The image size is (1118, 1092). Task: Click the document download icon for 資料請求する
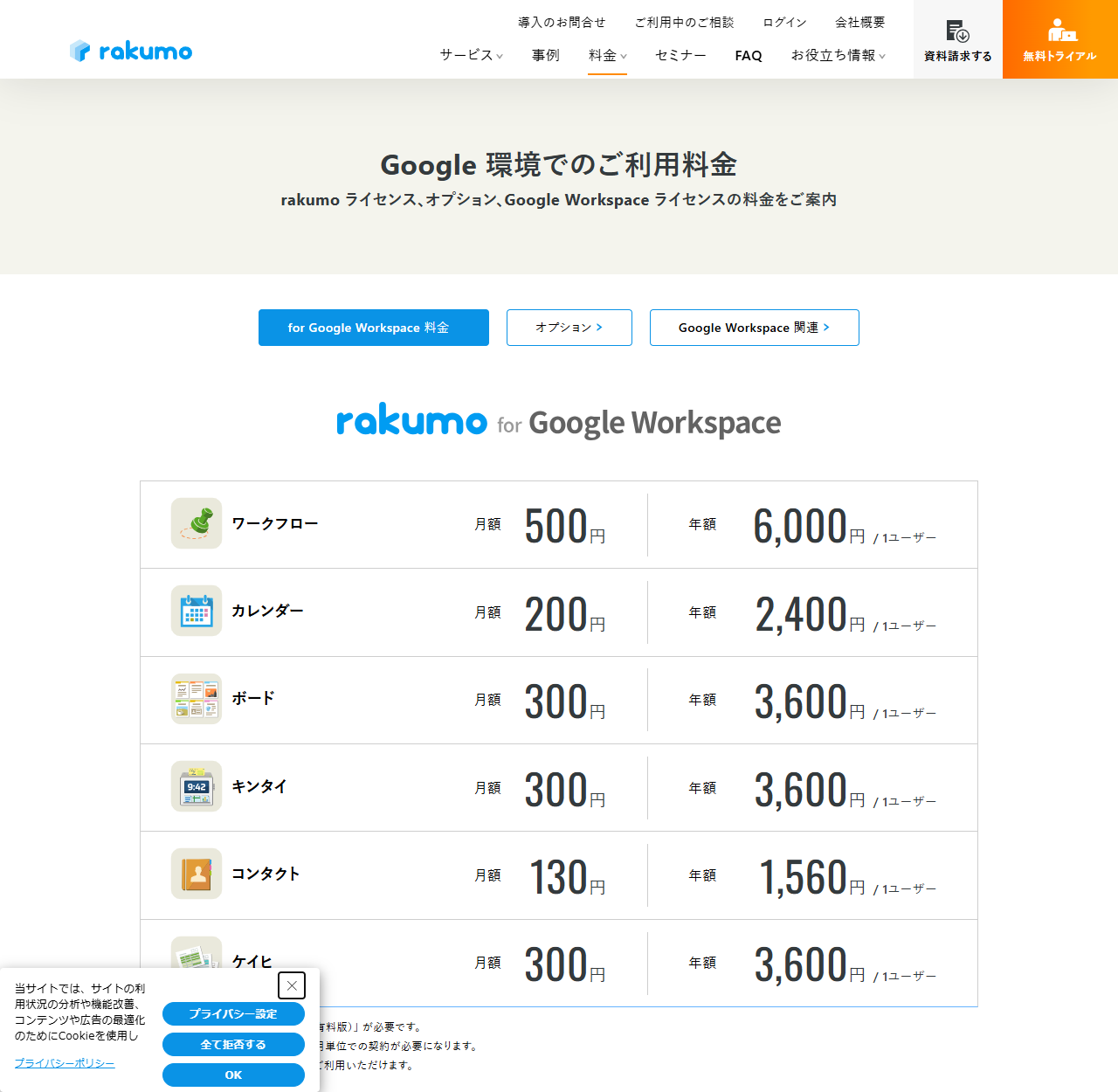tap(957, 31)
